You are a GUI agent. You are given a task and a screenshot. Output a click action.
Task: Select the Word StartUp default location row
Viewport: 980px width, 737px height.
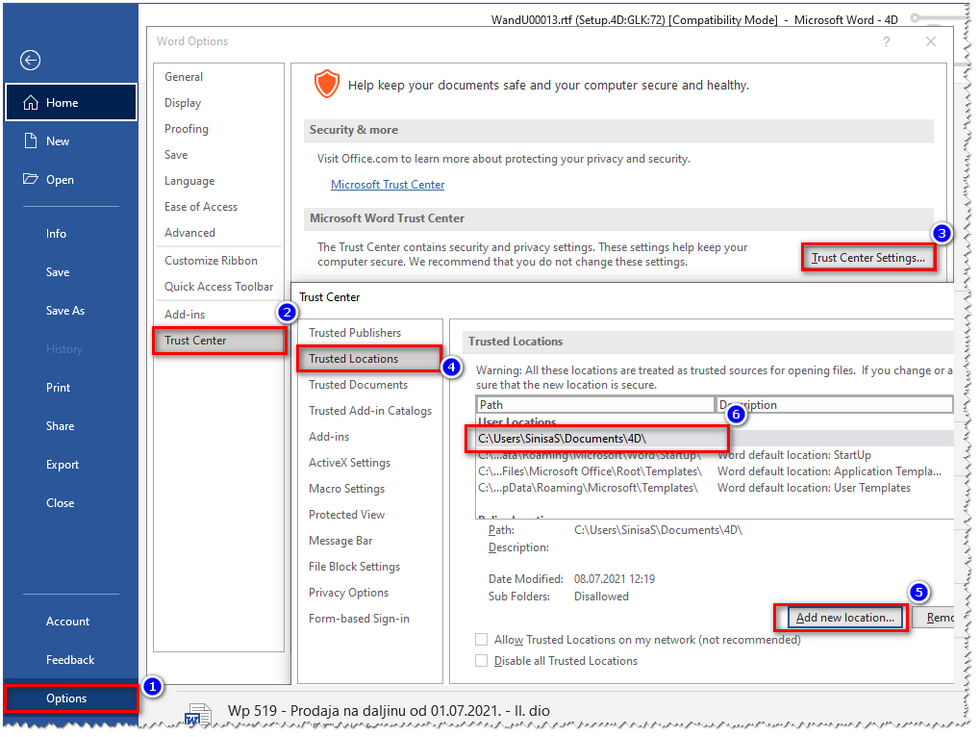714,455
